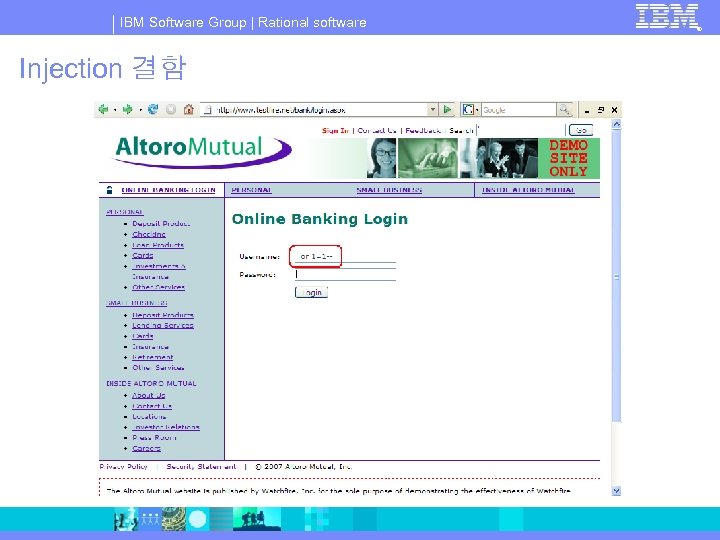Click the Go button beside Search
Image resolution: width=720 pixels, height=540 pixels.
(x=581, y=130)
